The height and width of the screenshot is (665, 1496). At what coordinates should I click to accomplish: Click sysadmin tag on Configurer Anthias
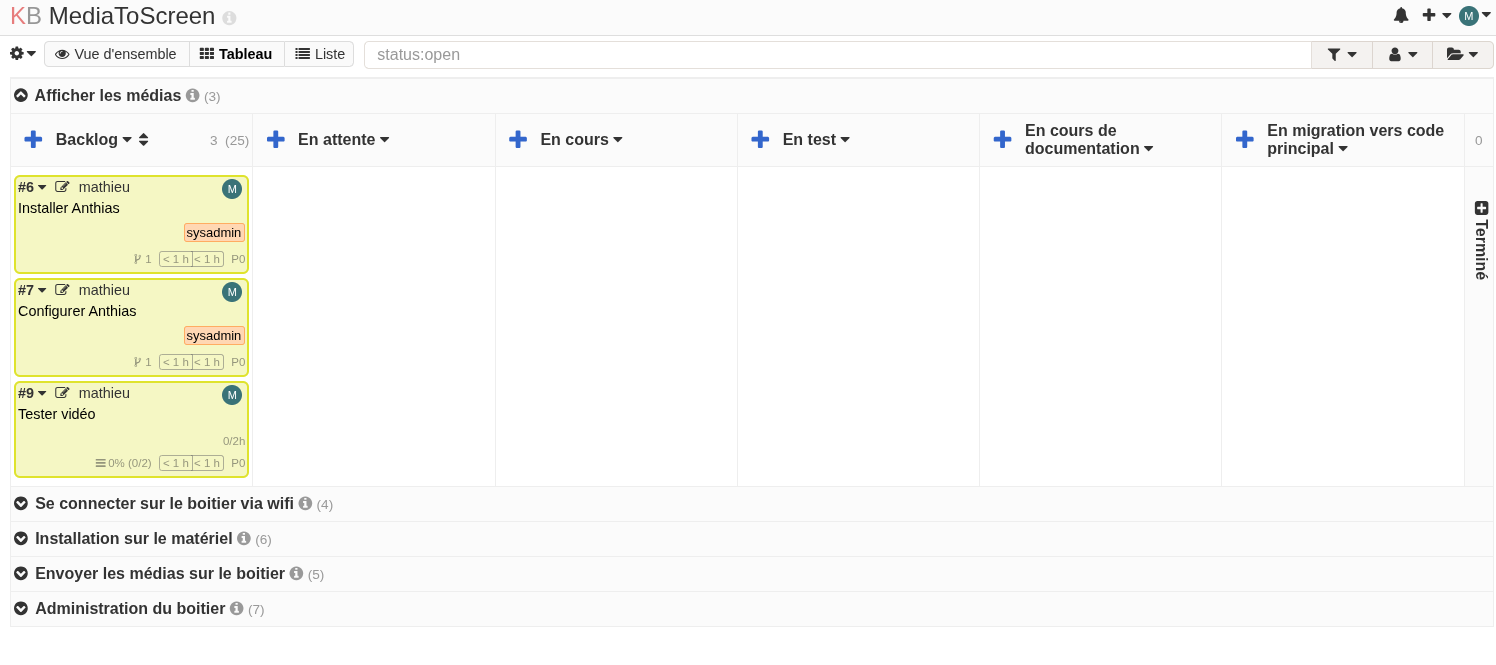point(214,336)
